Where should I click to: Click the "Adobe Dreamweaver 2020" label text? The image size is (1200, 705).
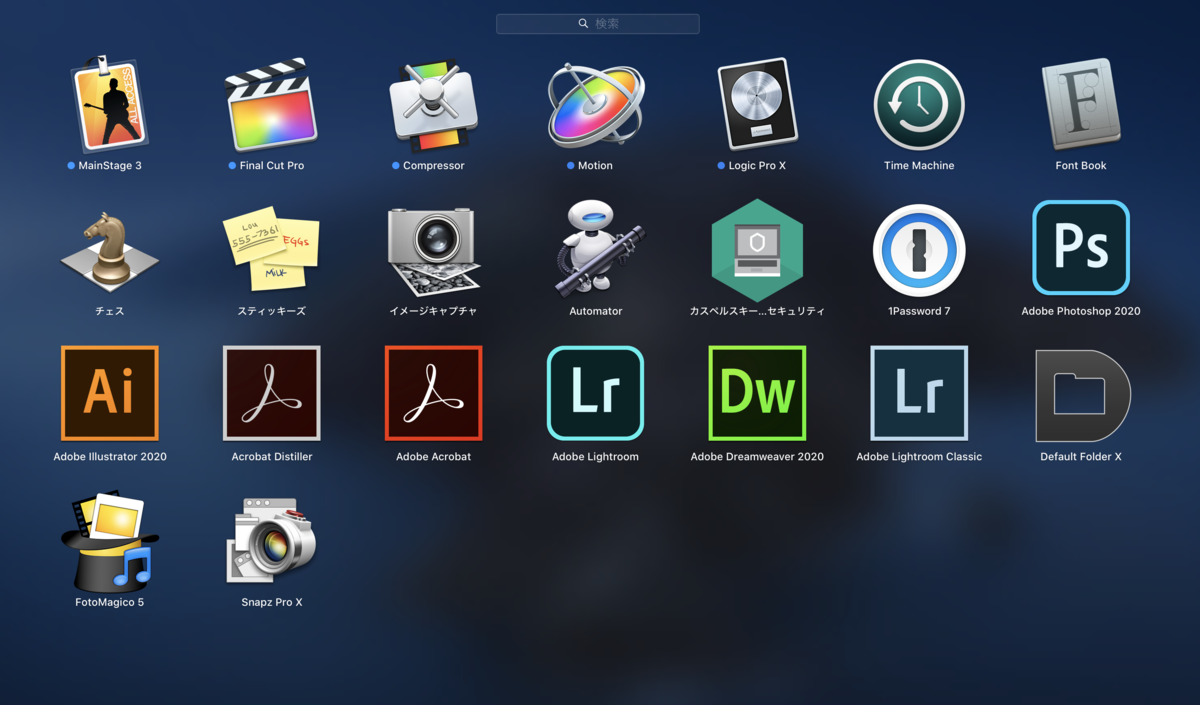pyautogui.click(x=757, y=457)
